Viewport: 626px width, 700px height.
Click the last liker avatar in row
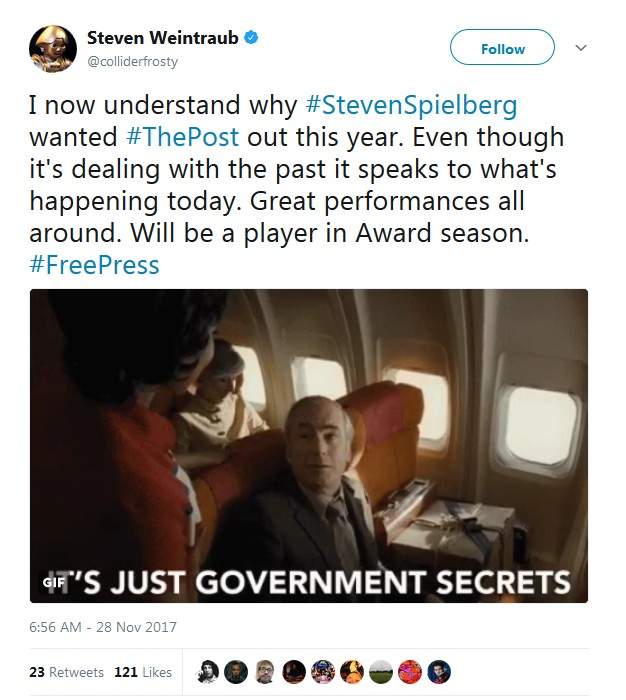439,672
